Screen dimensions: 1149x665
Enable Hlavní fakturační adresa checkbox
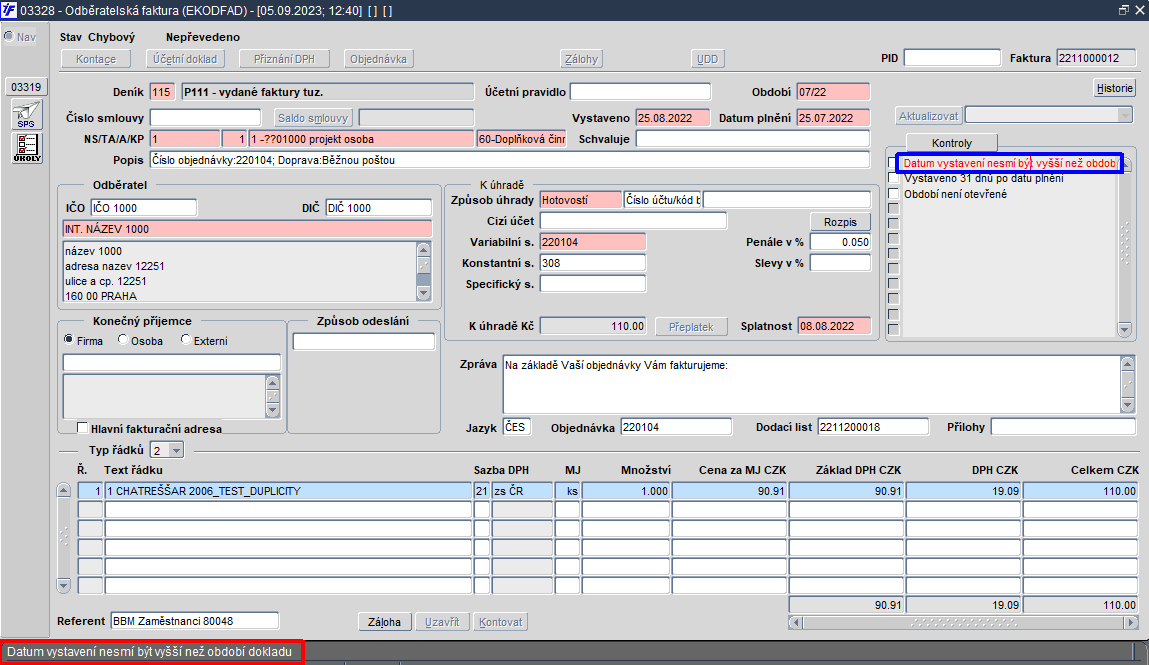(83, 428)
